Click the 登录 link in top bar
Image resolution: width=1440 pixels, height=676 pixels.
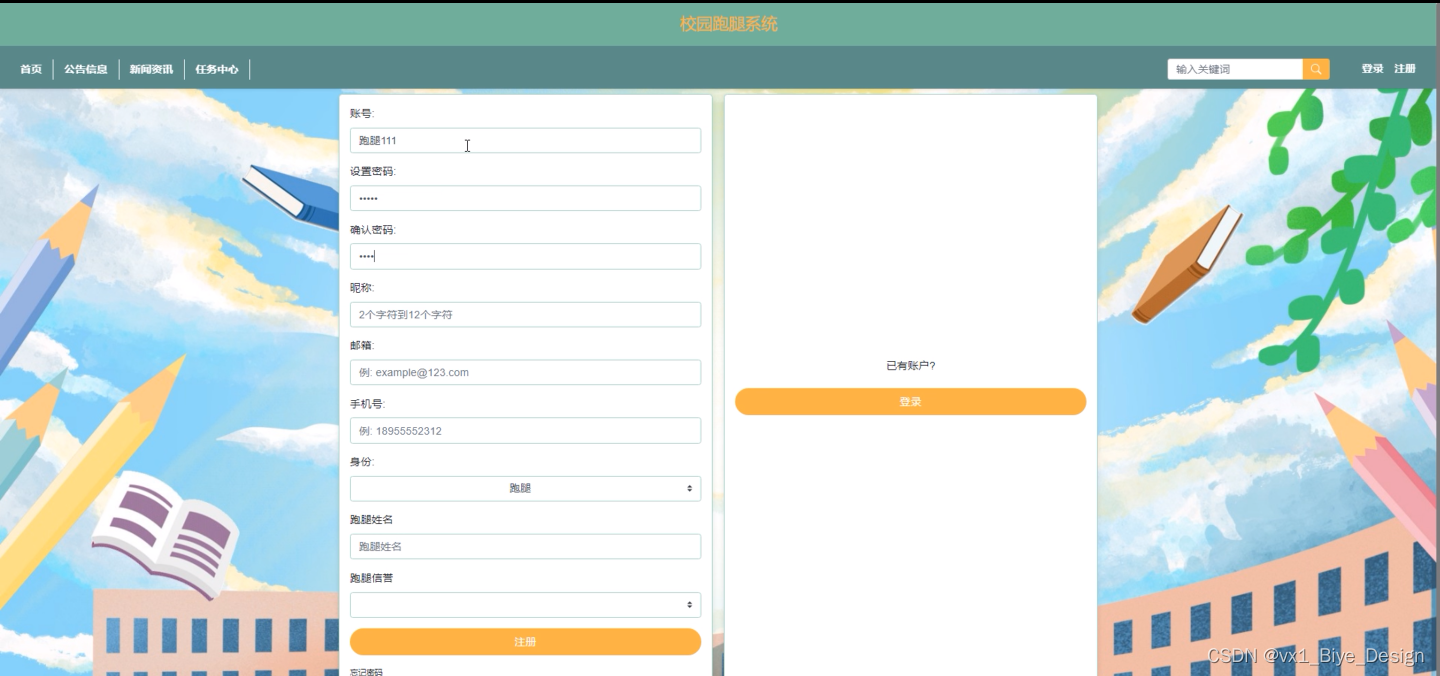point(1372,69)
